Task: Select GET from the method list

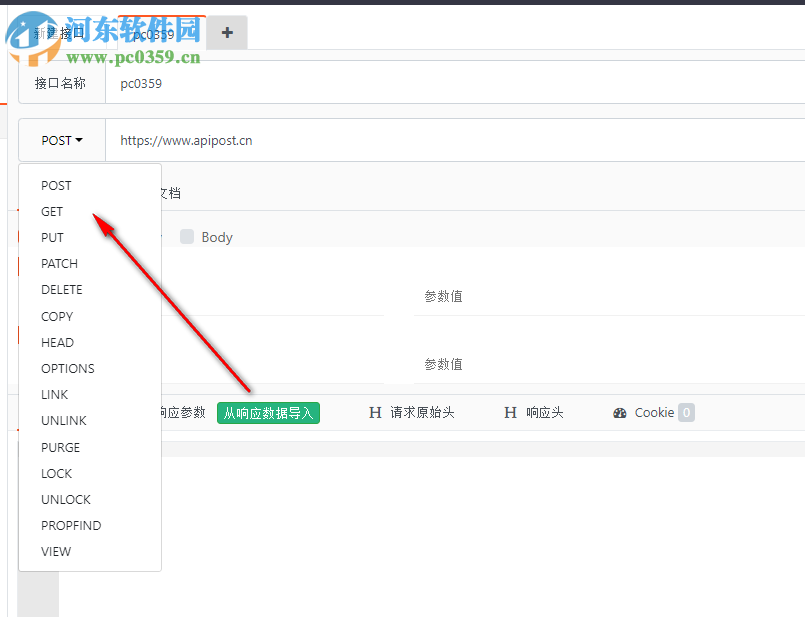Action: 52,211
